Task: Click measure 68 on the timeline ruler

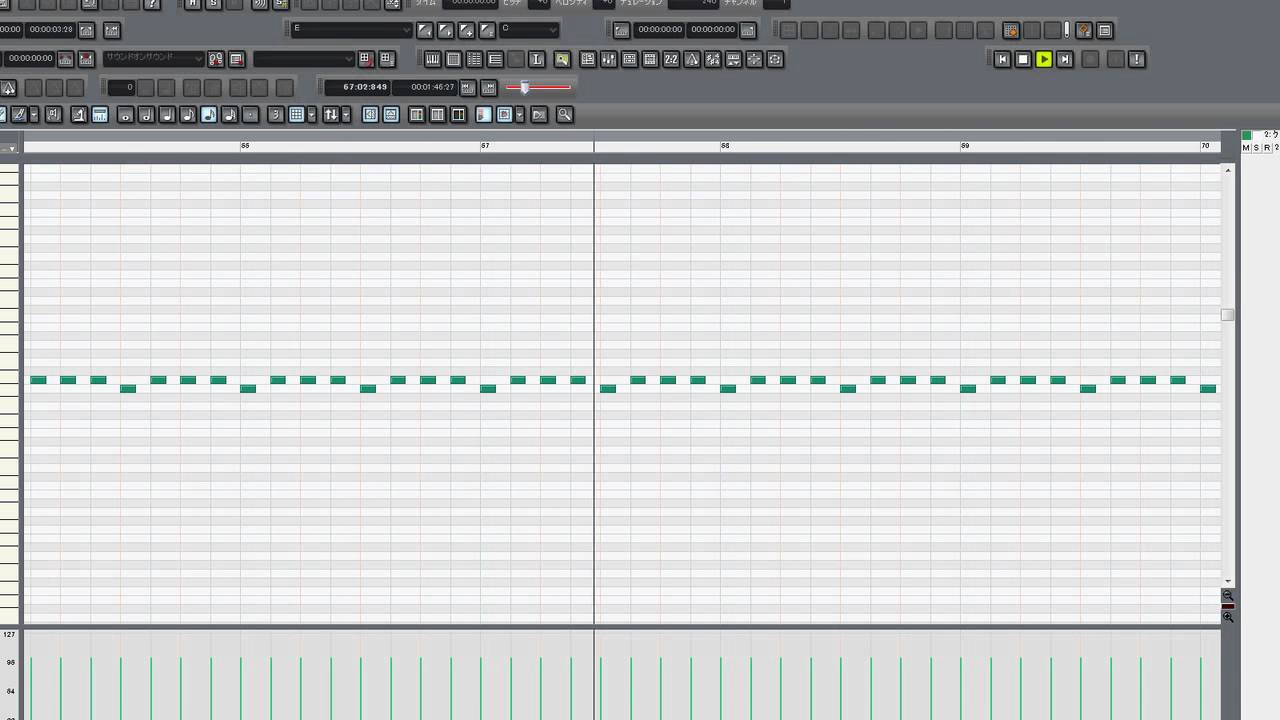Action: 725,146
